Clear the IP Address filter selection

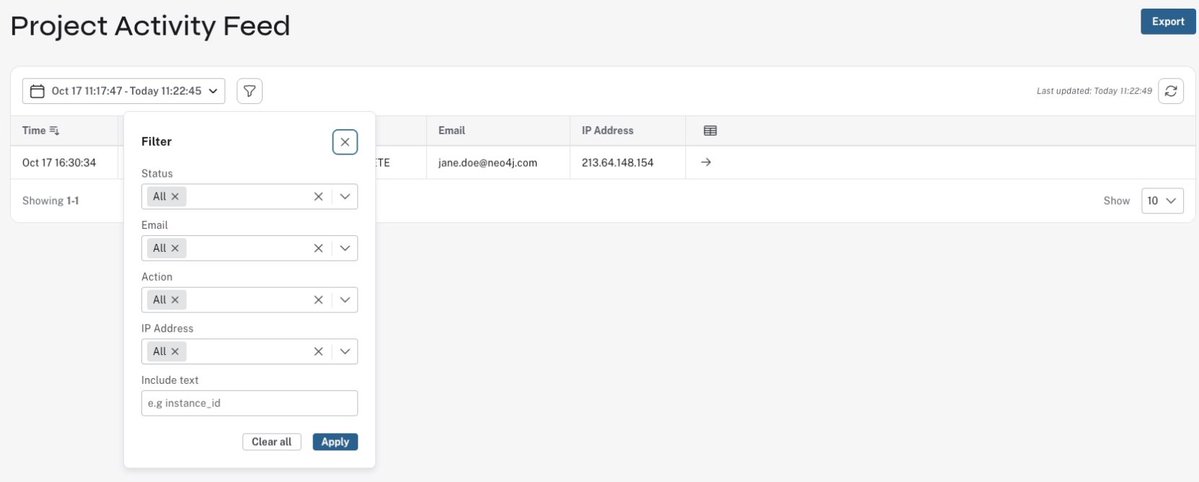click(x=318, y=351)
